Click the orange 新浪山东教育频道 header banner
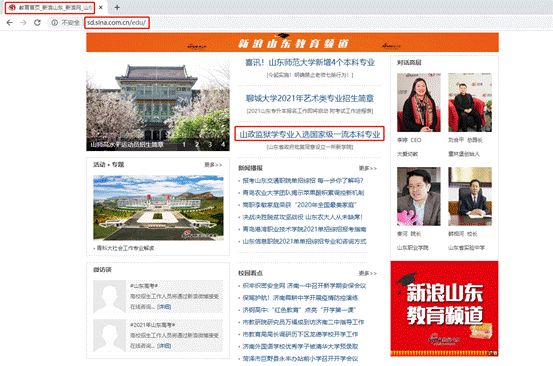Viewport: 553px width, 366px height. pyautogui.click(x=292, y=42)
